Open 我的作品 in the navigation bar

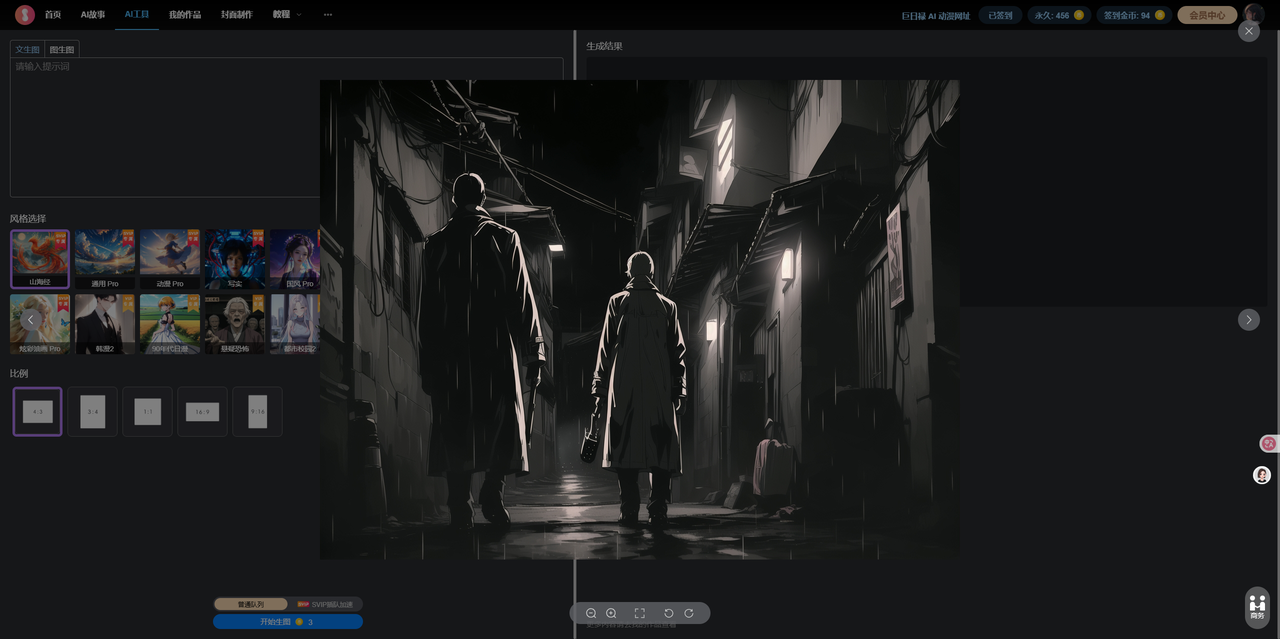(184, 15)
